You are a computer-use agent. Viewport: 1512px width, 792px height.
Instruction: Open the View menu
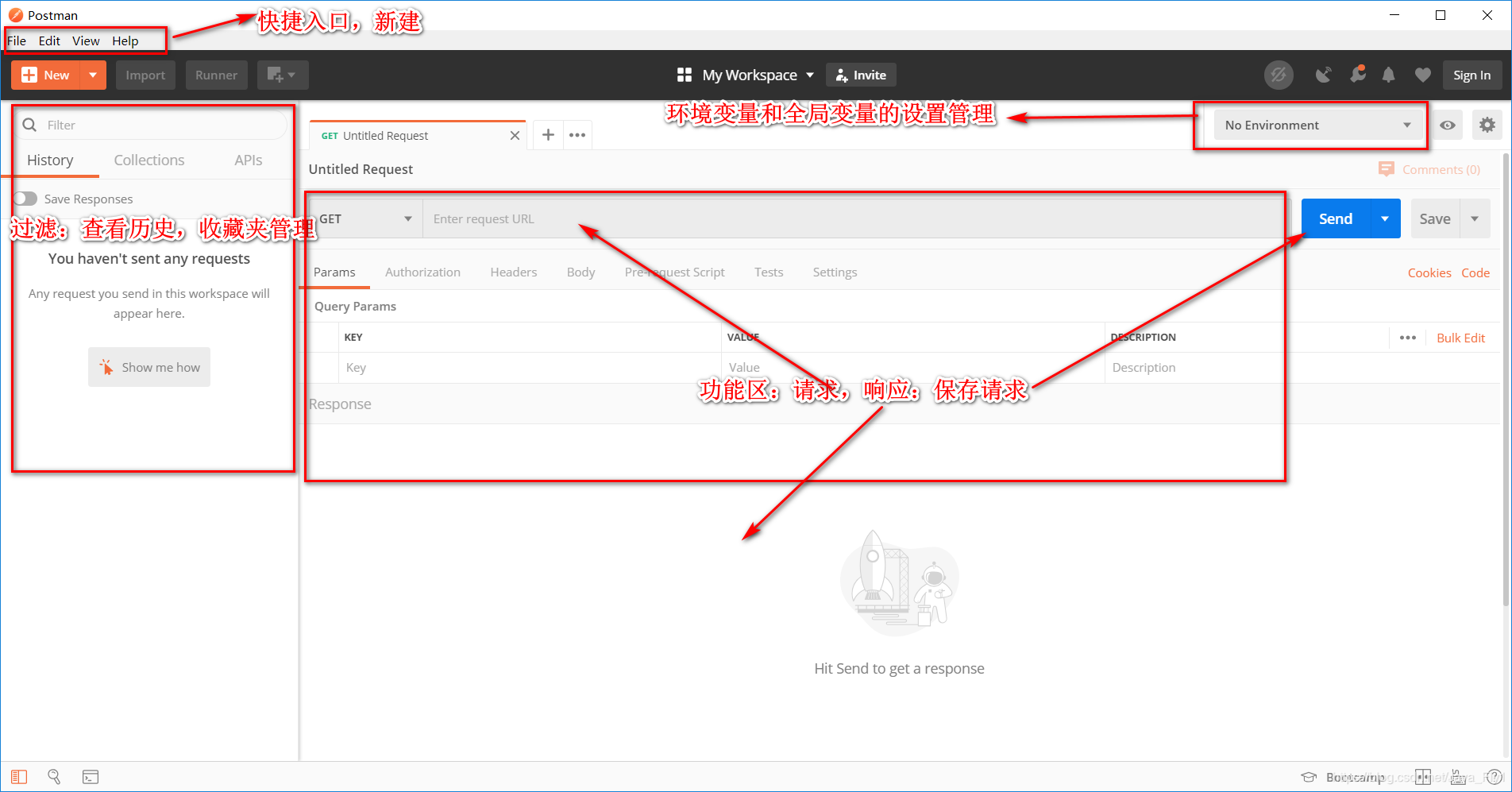[x=86, y=41]
